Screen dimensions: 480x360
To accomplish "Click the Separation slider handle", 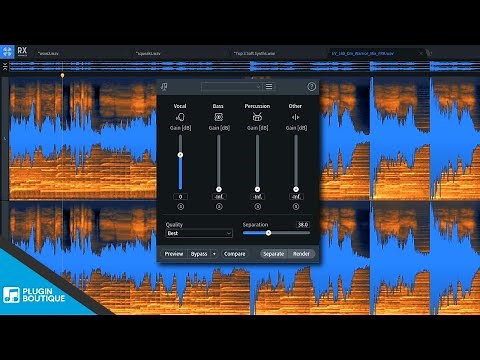I will tap(268, 233).
